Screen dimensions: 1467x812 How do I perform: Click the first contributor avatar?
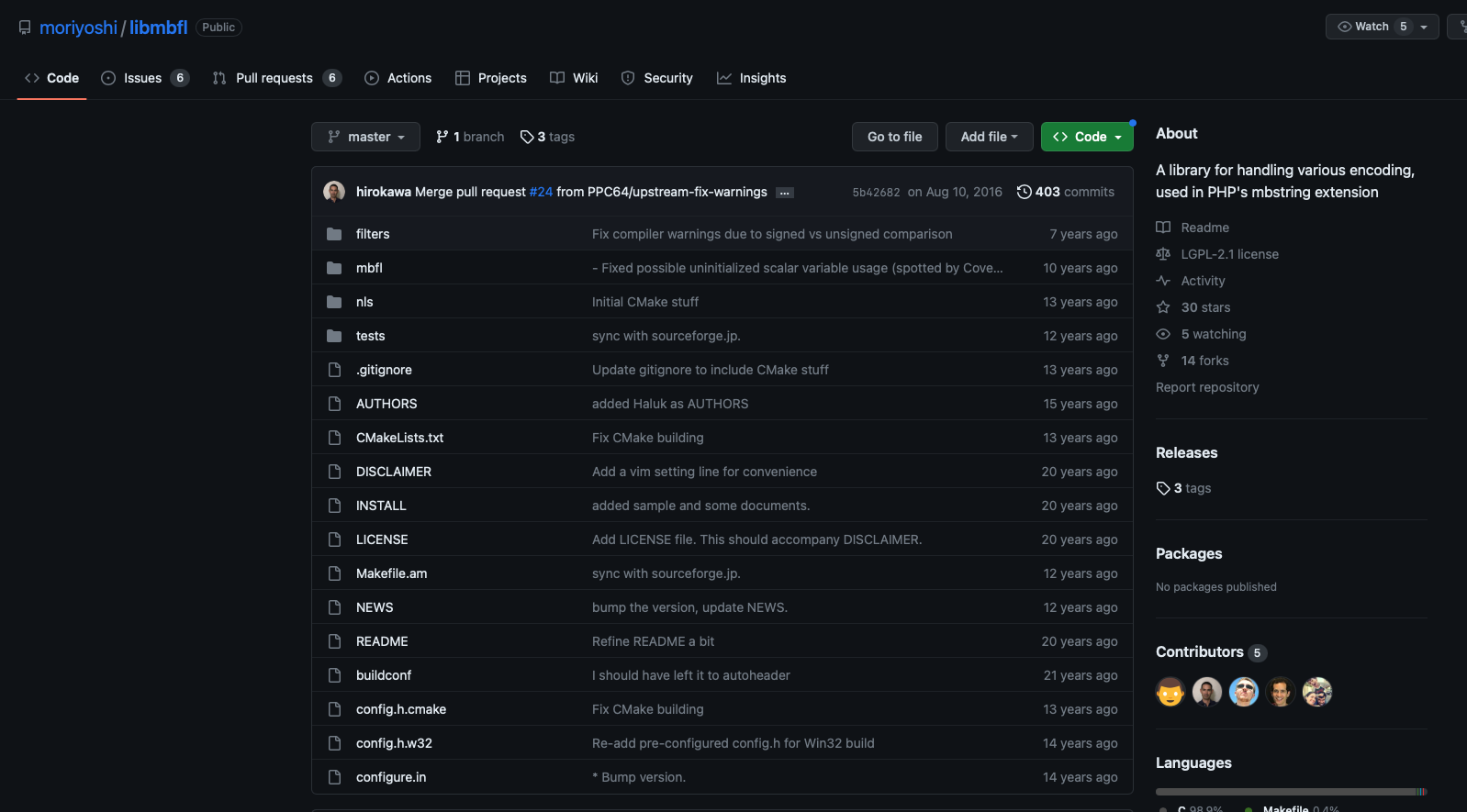[1170, 692]
